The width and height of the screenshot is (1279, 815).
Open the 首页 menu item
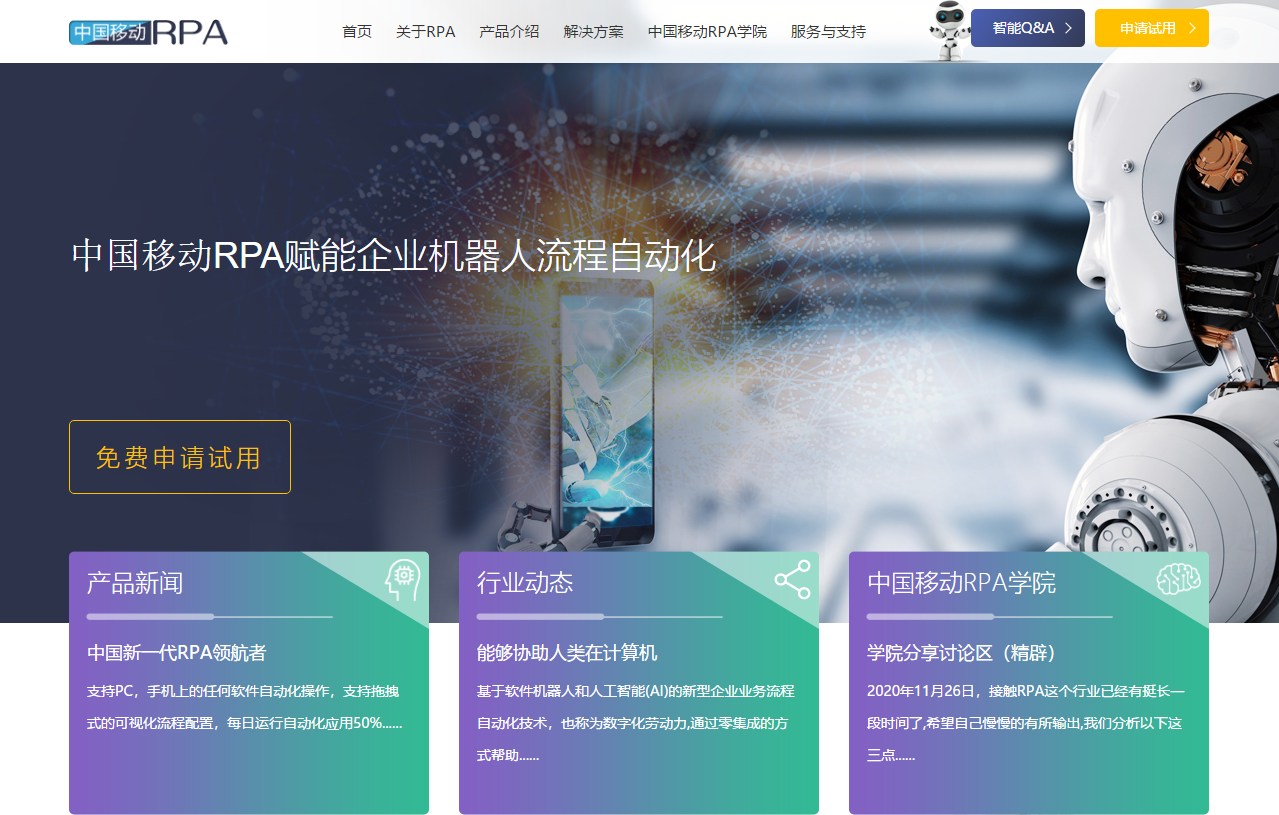coord(357,31)
